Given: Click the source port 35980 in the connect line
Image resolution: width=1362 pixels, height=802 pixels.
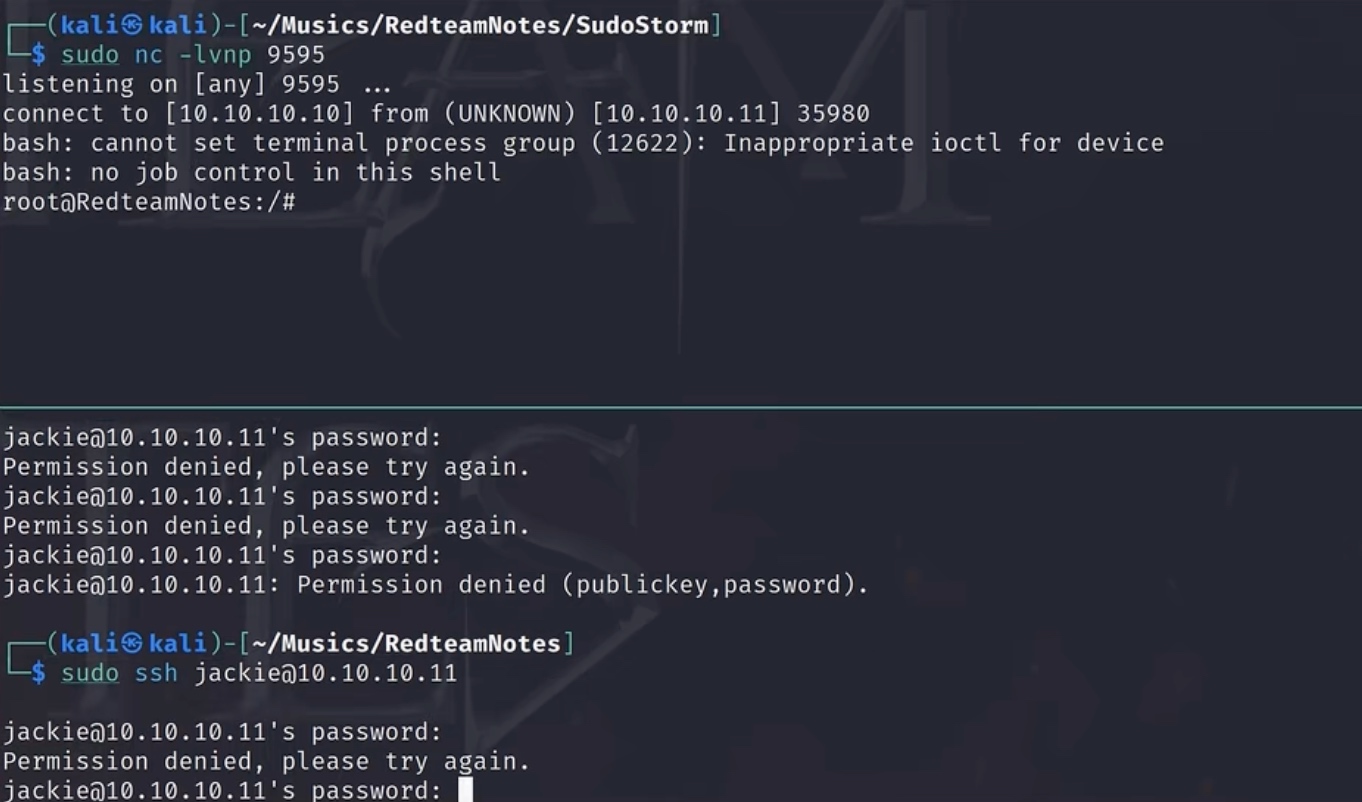Looking at the screenshot, I should pyautogui.click(x=833, y=114).
